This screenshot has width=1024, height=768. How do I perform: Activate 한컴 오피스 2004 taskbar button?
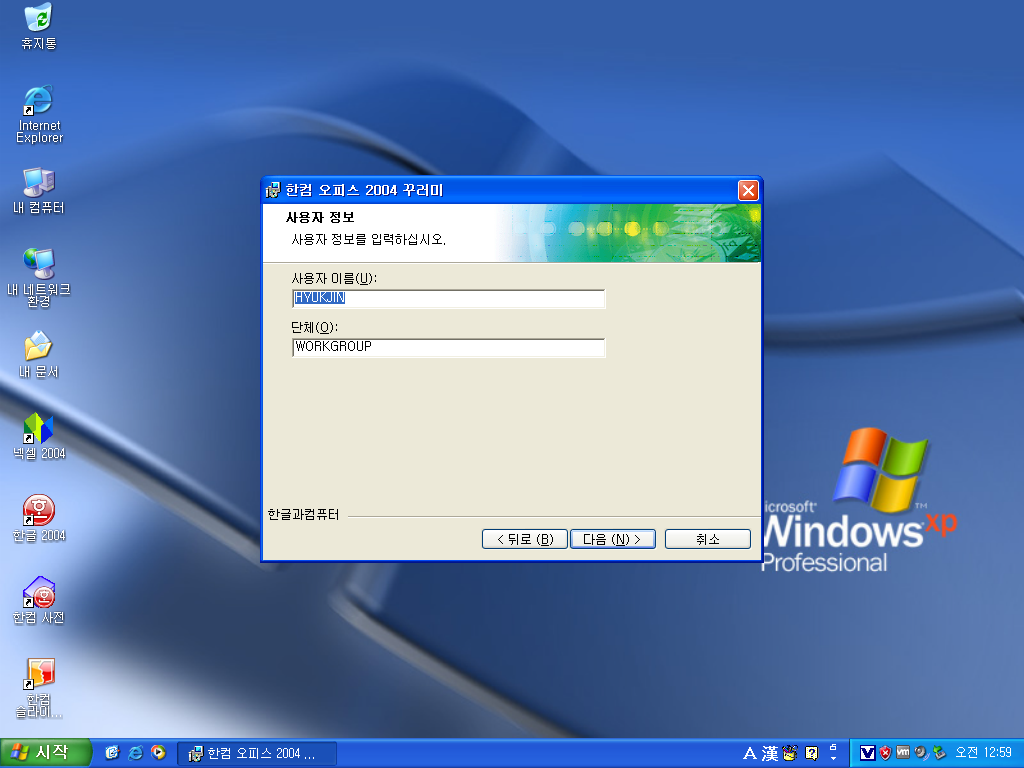click(x=257, y=754)
